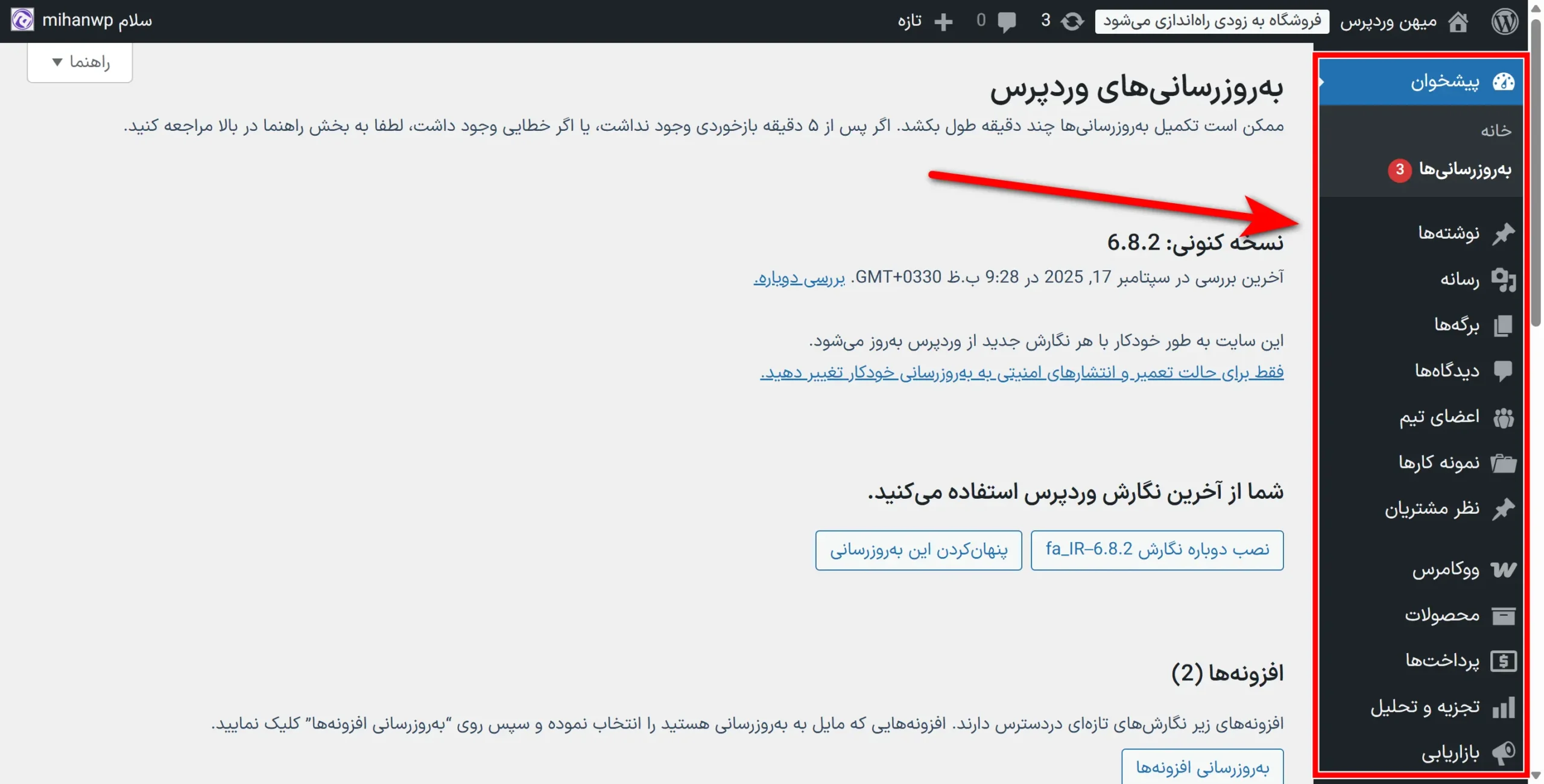This screenshot has width=1544, height=784.
Task: Click بهروزرسانی افزونهها button
Action: tap(1202, 767)
